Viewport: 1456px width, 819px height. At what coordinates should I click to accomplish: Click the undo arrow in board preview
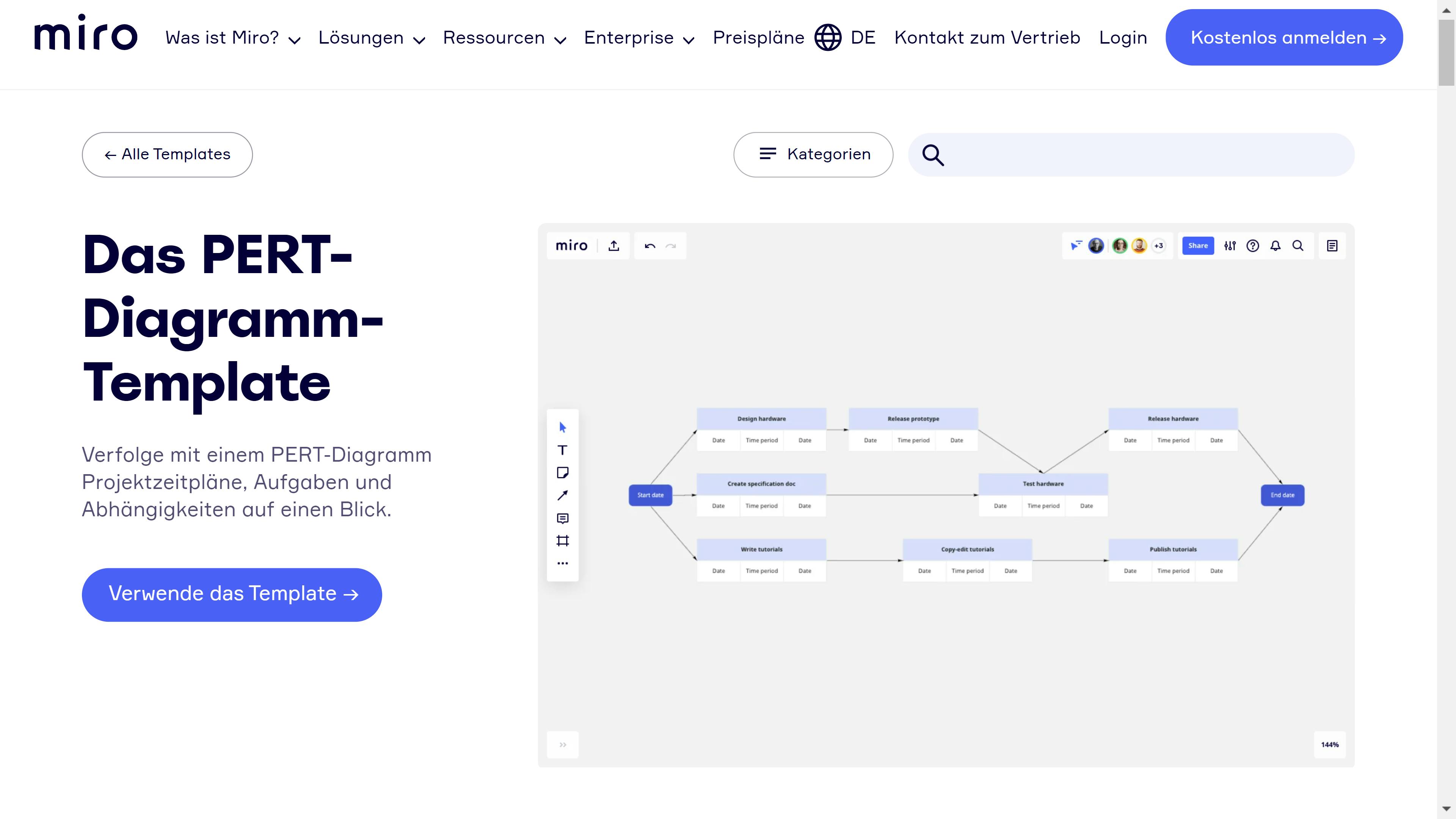[650, 246]
